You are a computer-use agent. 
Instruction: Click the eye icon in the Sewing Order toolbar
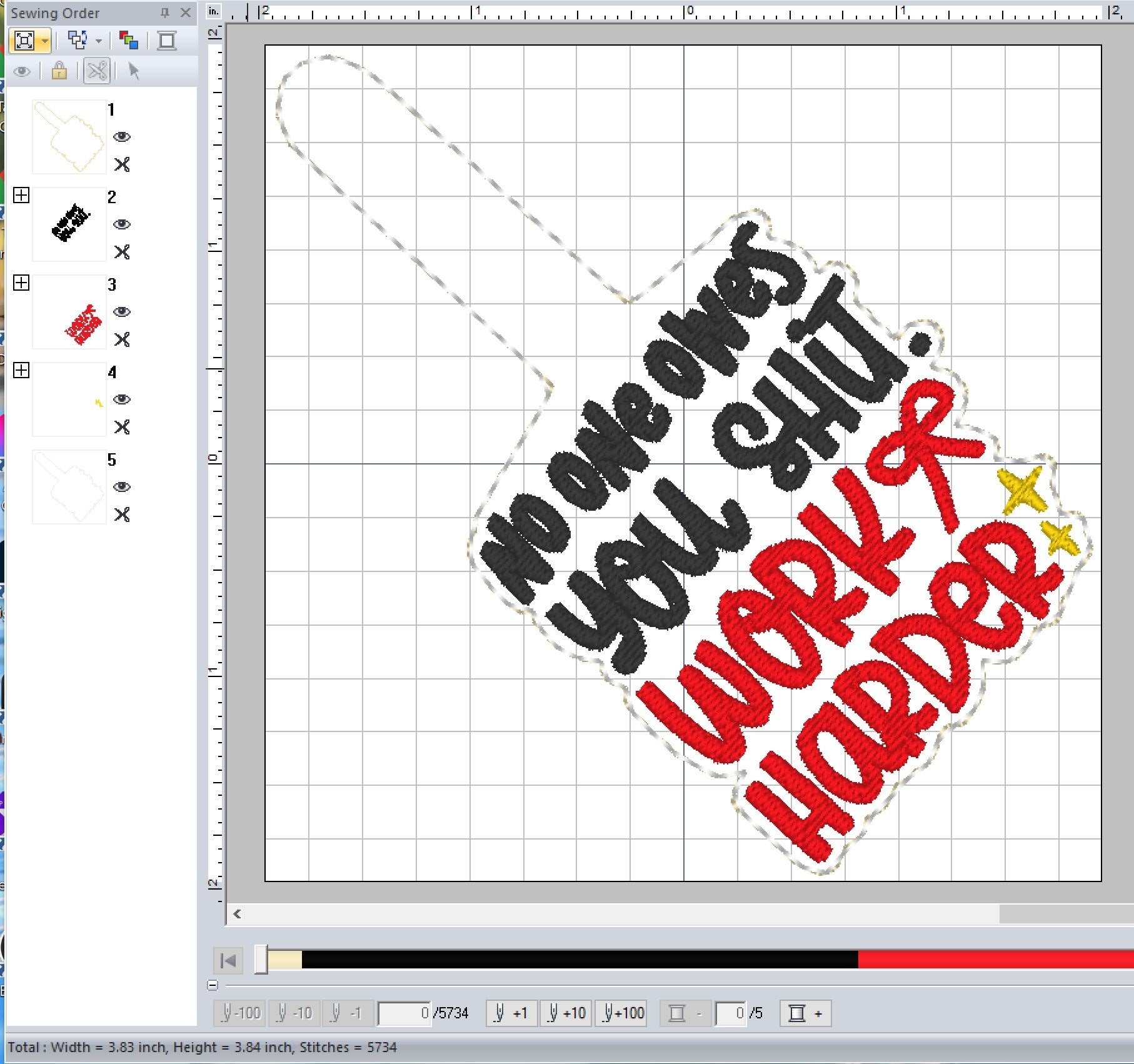pos(22,71)
